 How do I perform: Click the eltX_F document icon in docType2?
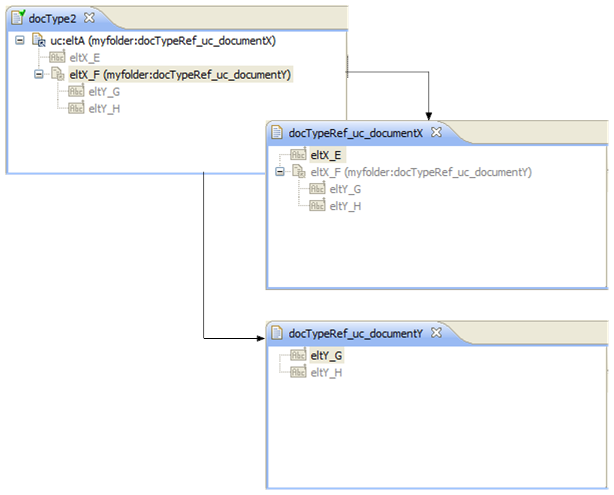(x=57, y=74)
